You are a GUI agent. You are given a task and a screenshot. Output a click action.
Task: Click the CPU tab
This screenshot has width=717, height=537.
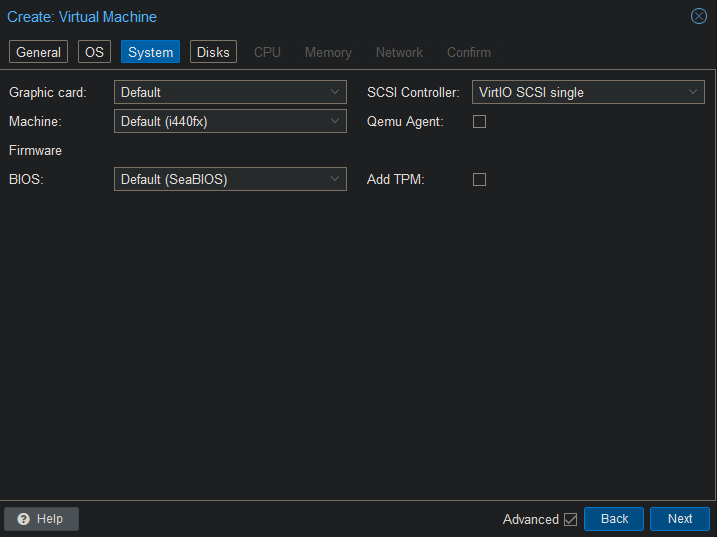coord(267,52)
